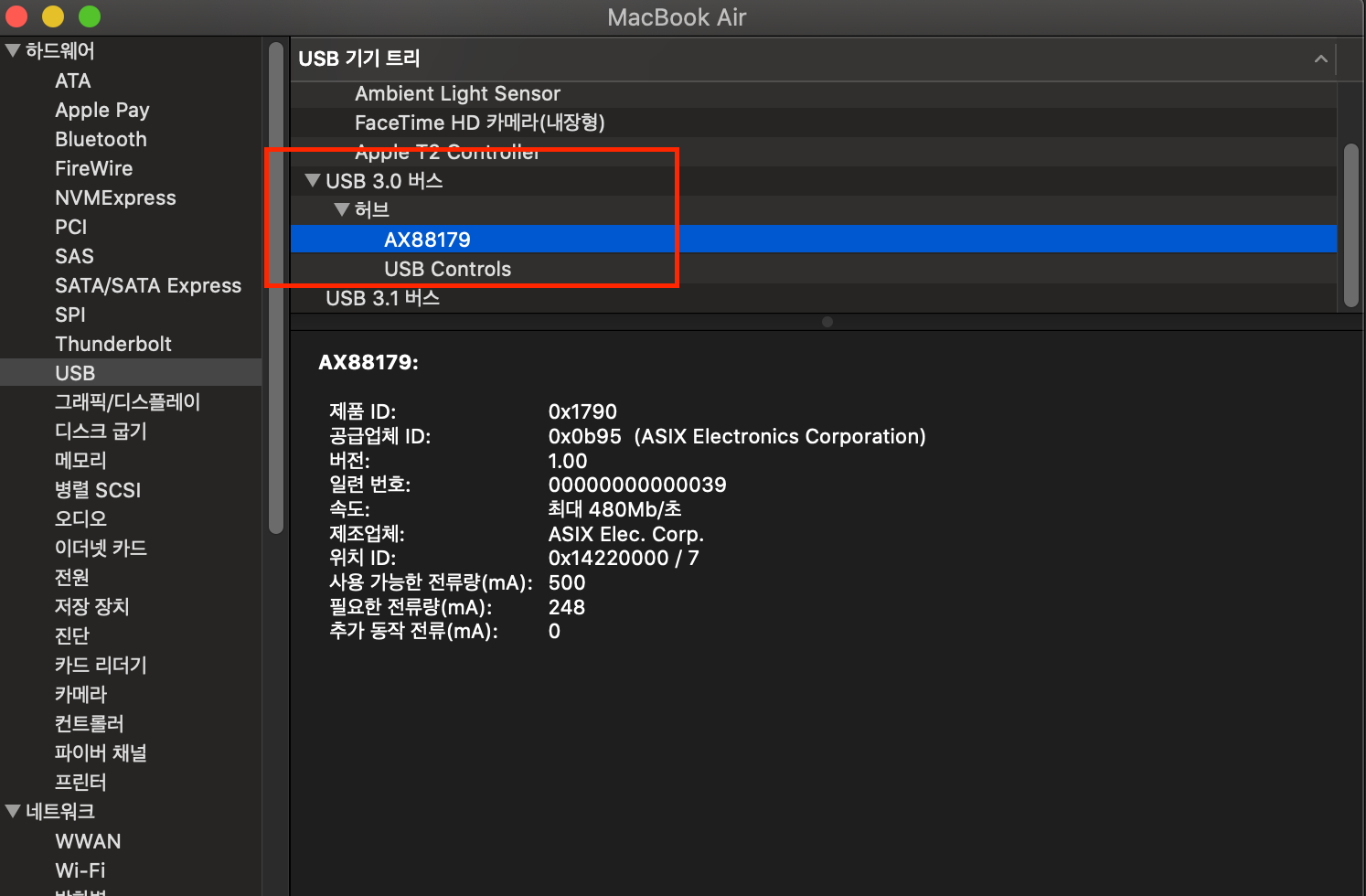The width and height of the screenshot is (1366, 896).
Task: Click the 일련 번호 value 00000000000039
Action: [637, 485]
